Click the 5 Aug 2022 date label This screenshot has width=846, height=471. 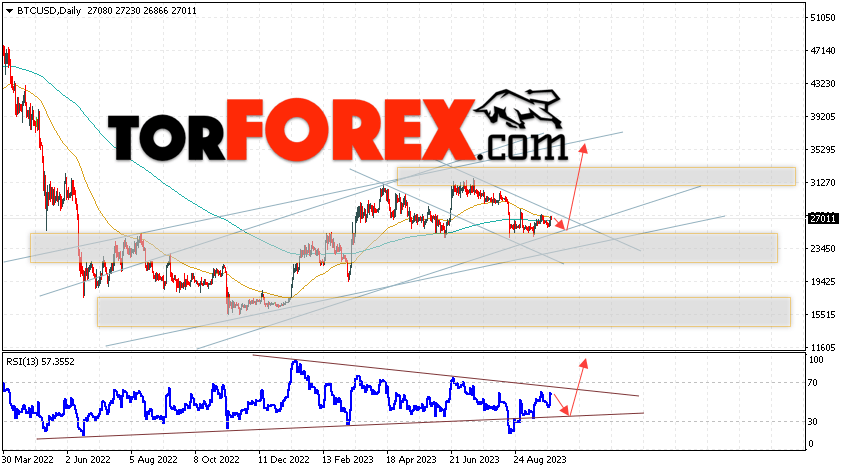coord(153,460)
